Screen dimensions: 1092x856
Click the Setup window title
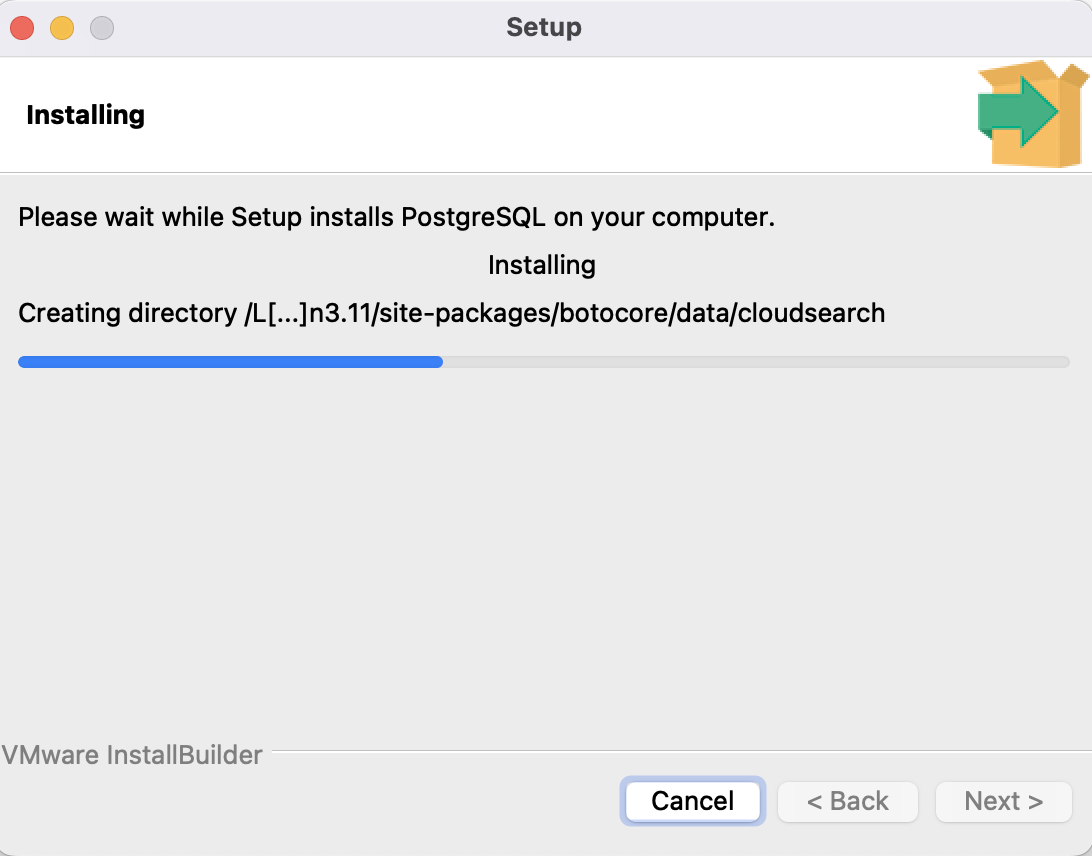coord(544,27)
